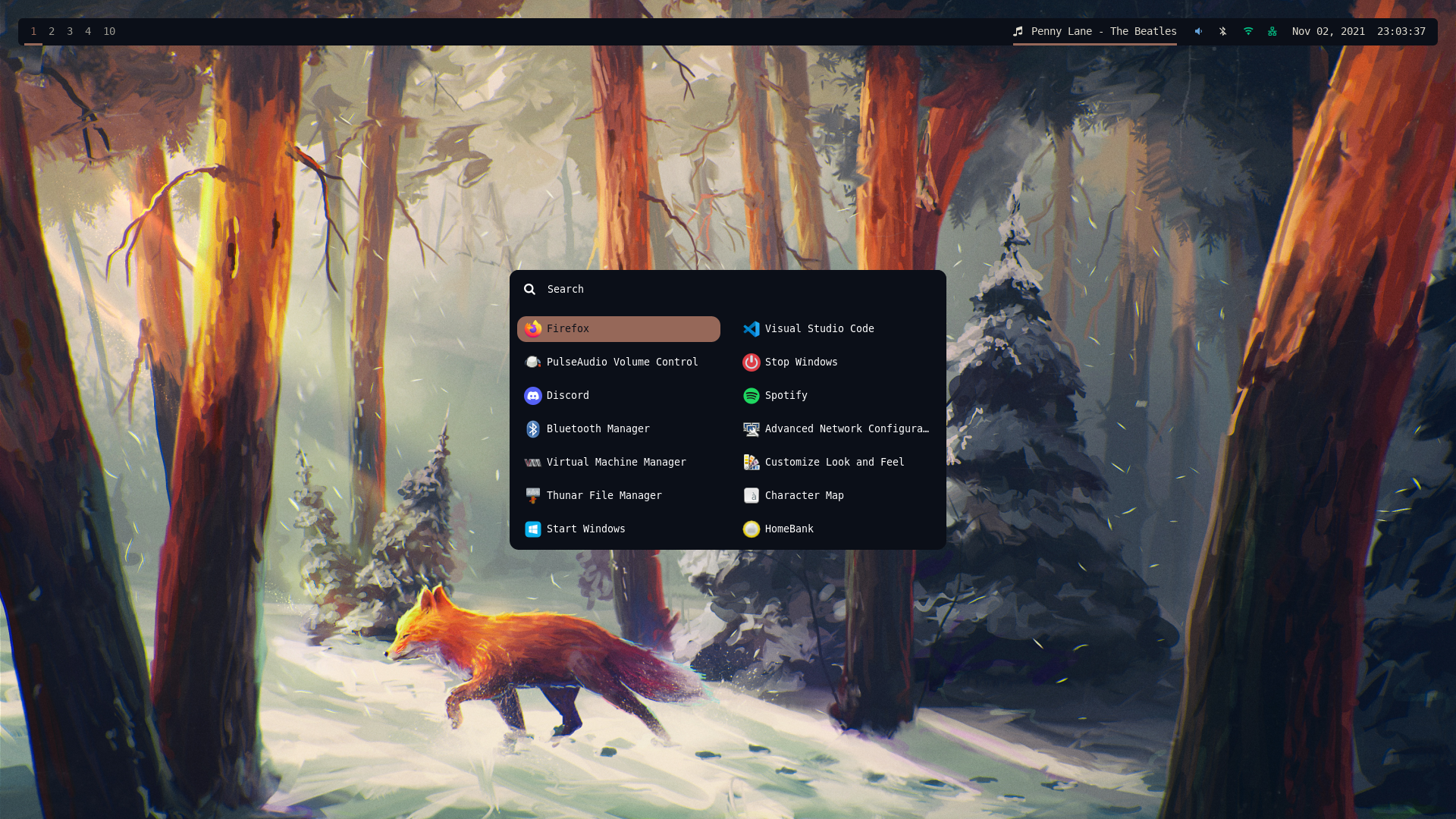Click the Discord app icon
Viewport: 1456px width, 819px height.
[533, 395]
